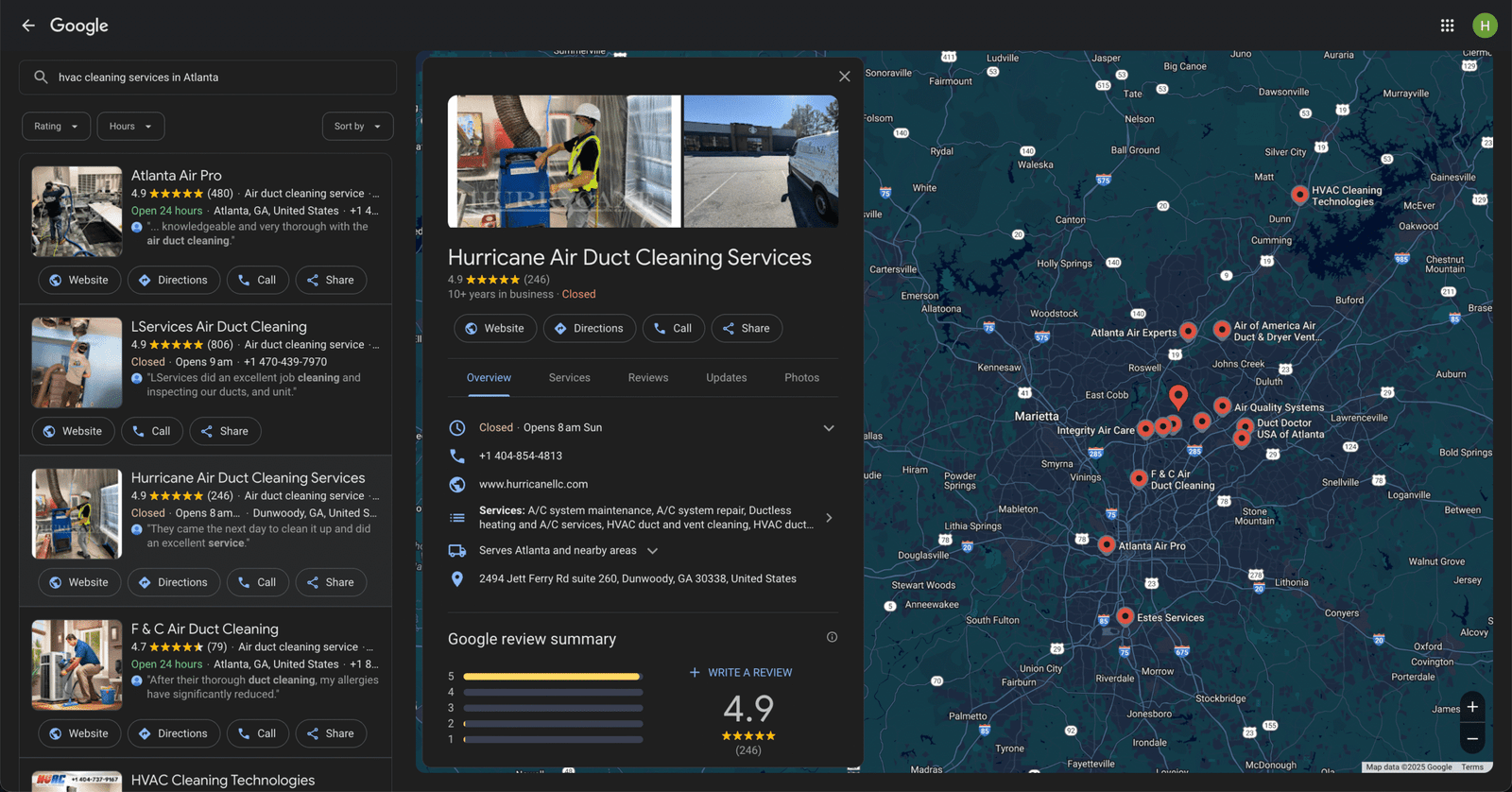The image size is (1512, 792).
Task: Click the 4-star rating bar
Action: tap(553, 692)
